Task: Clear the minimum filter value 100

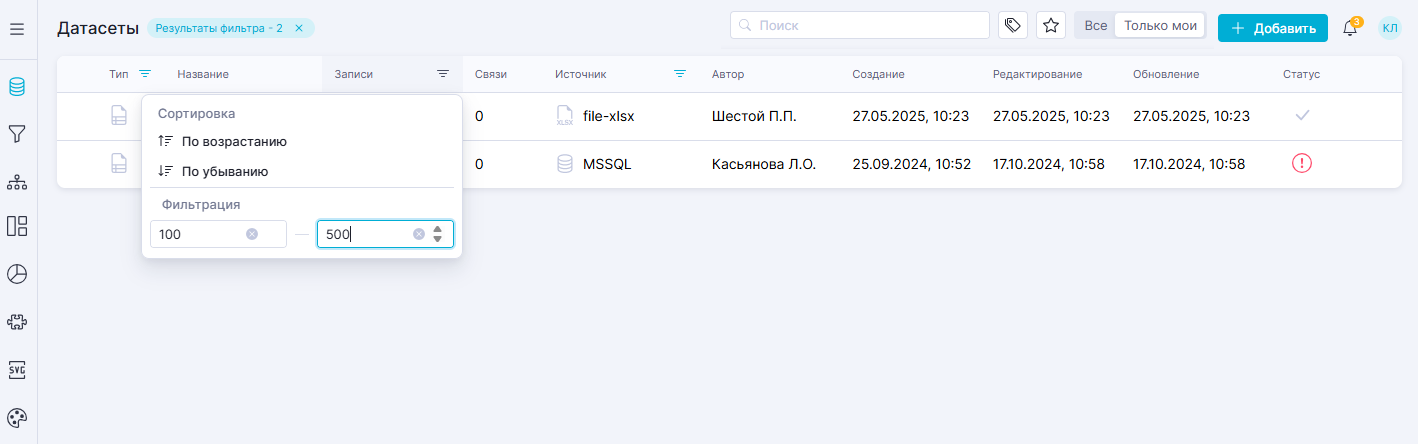Action: coord(252,234)
